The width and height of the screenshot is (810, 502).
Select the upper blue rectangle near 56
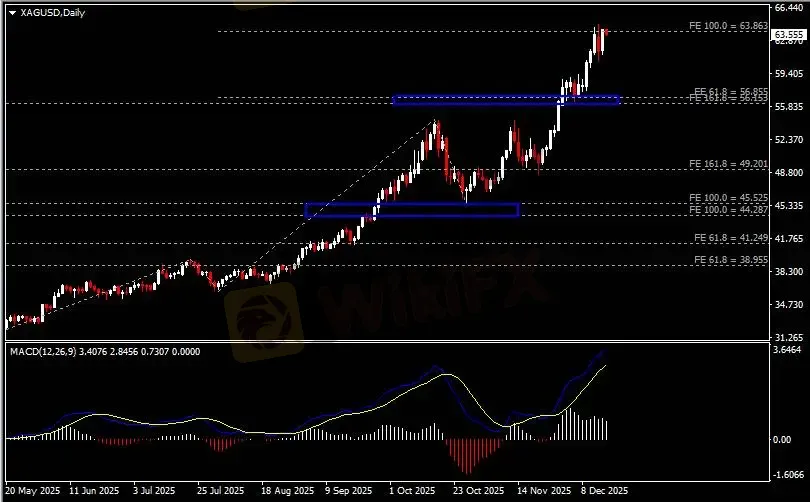(x=506, y=100)
